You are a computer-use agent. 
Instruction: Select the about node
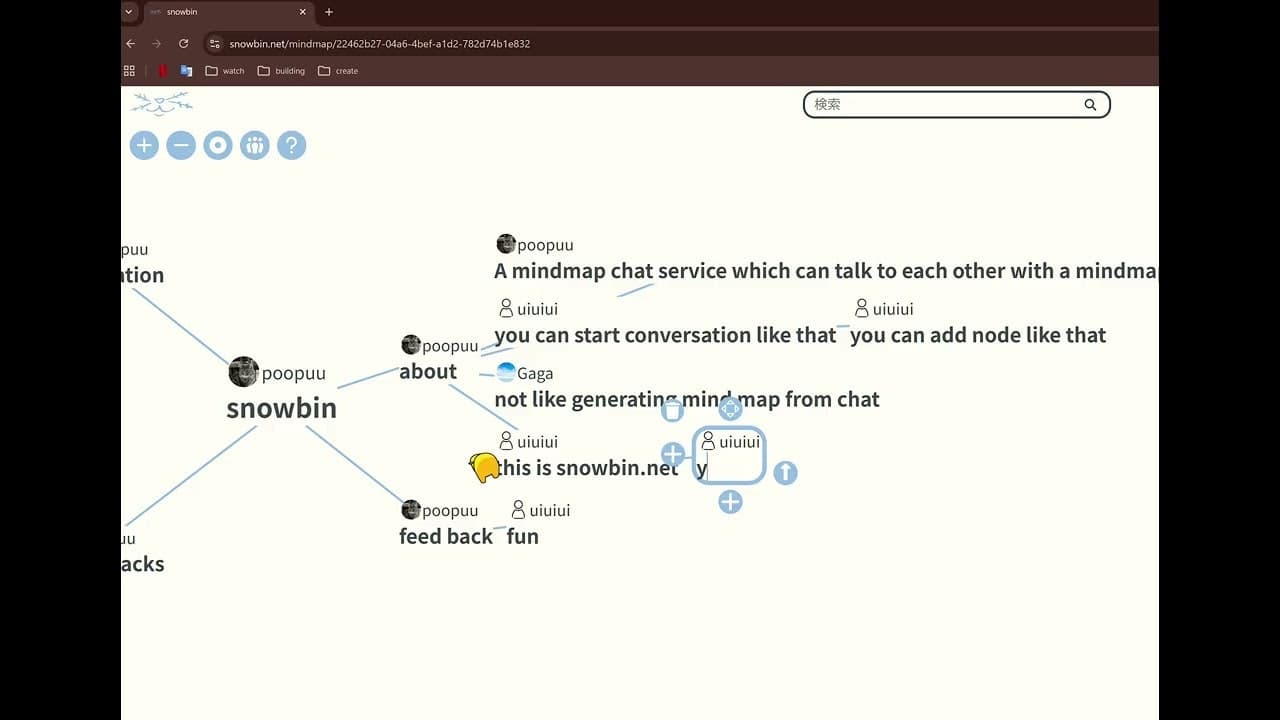(x=428, y=371)
